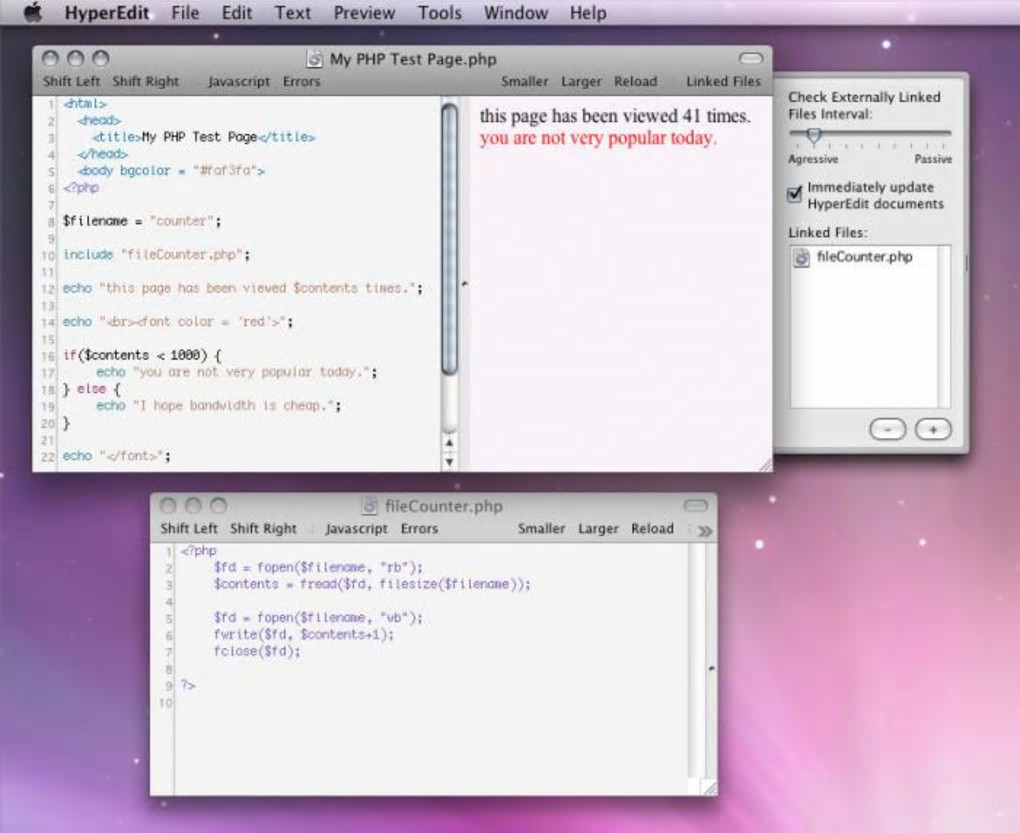Open the Help menu
Screen dimensions: 1020x833
pos(588,13)
